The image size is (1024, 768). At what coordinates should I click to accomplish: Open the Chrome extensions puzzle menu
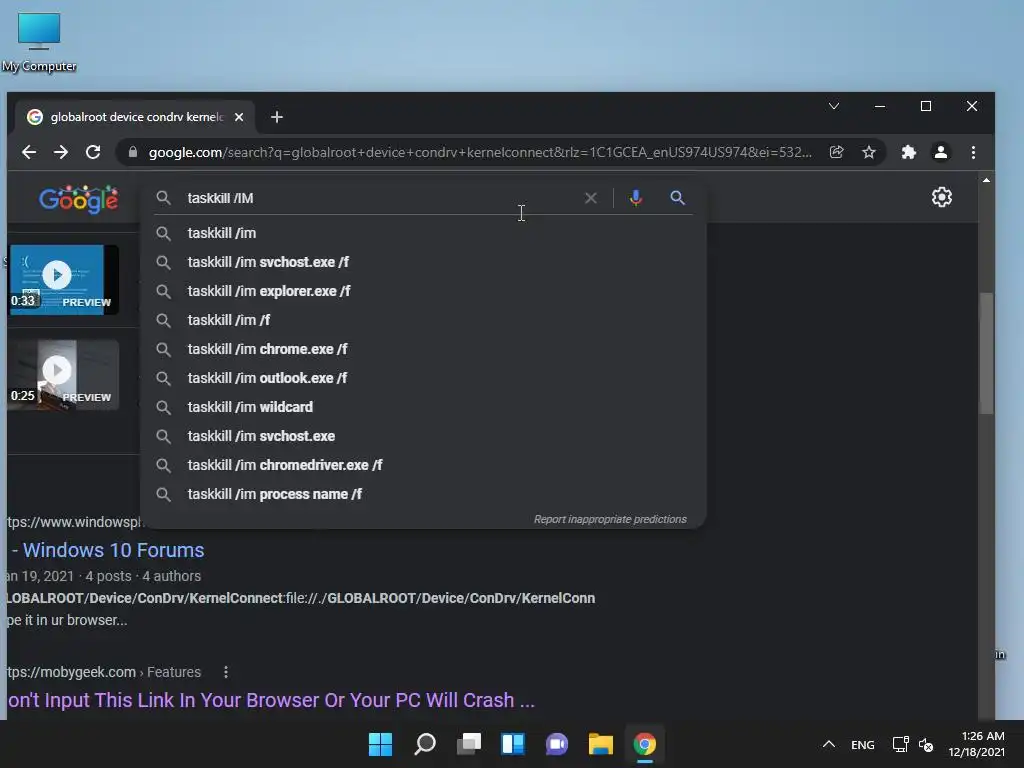[x=908, y=152]
